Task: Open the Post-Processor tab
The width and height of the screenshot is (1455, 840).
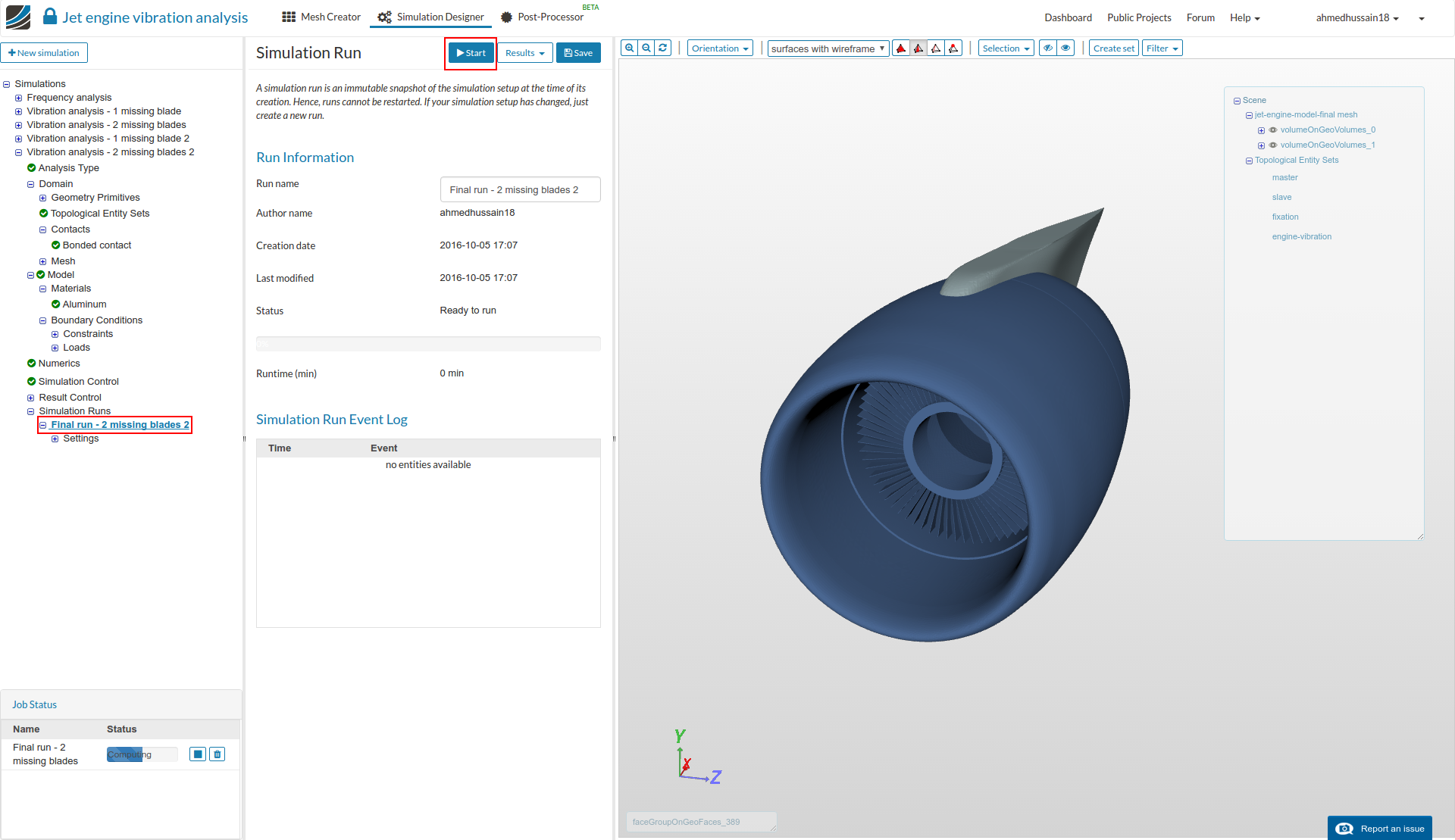Action: pyautogui.click(x=543, y=17)
